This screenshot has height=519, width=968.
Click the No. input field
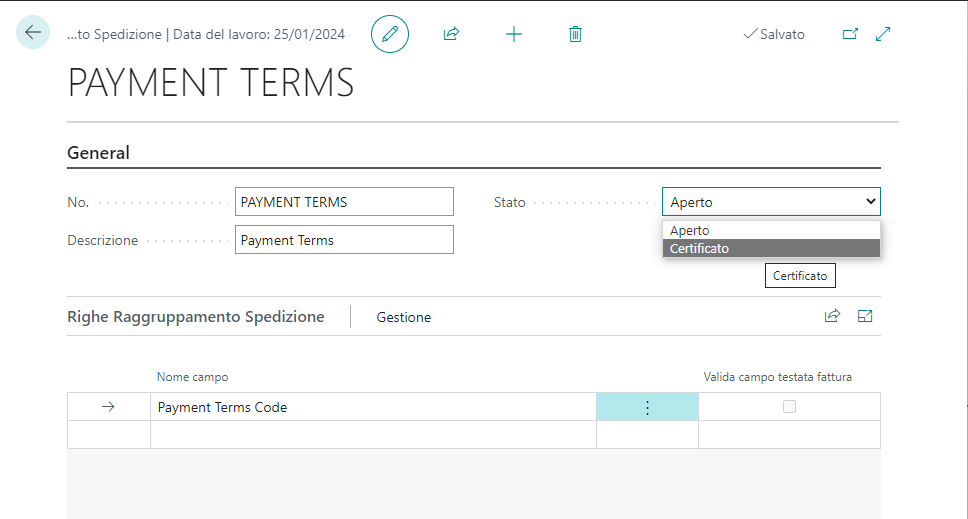344,202
